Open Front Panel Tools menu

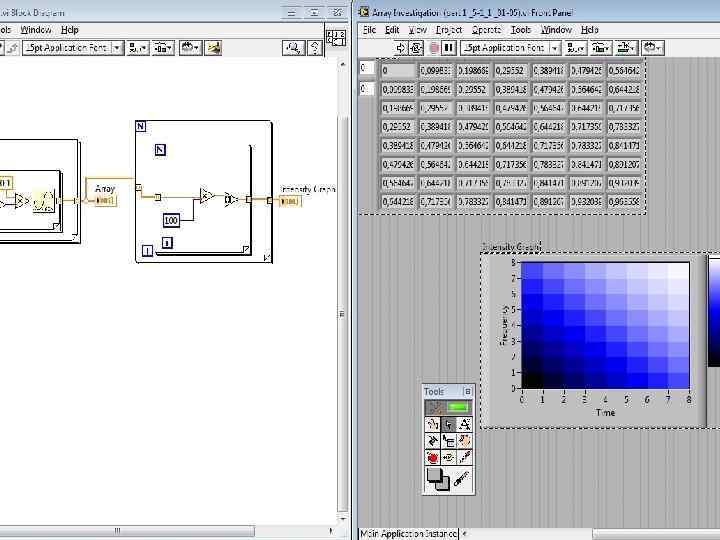(x=521, y=30)
